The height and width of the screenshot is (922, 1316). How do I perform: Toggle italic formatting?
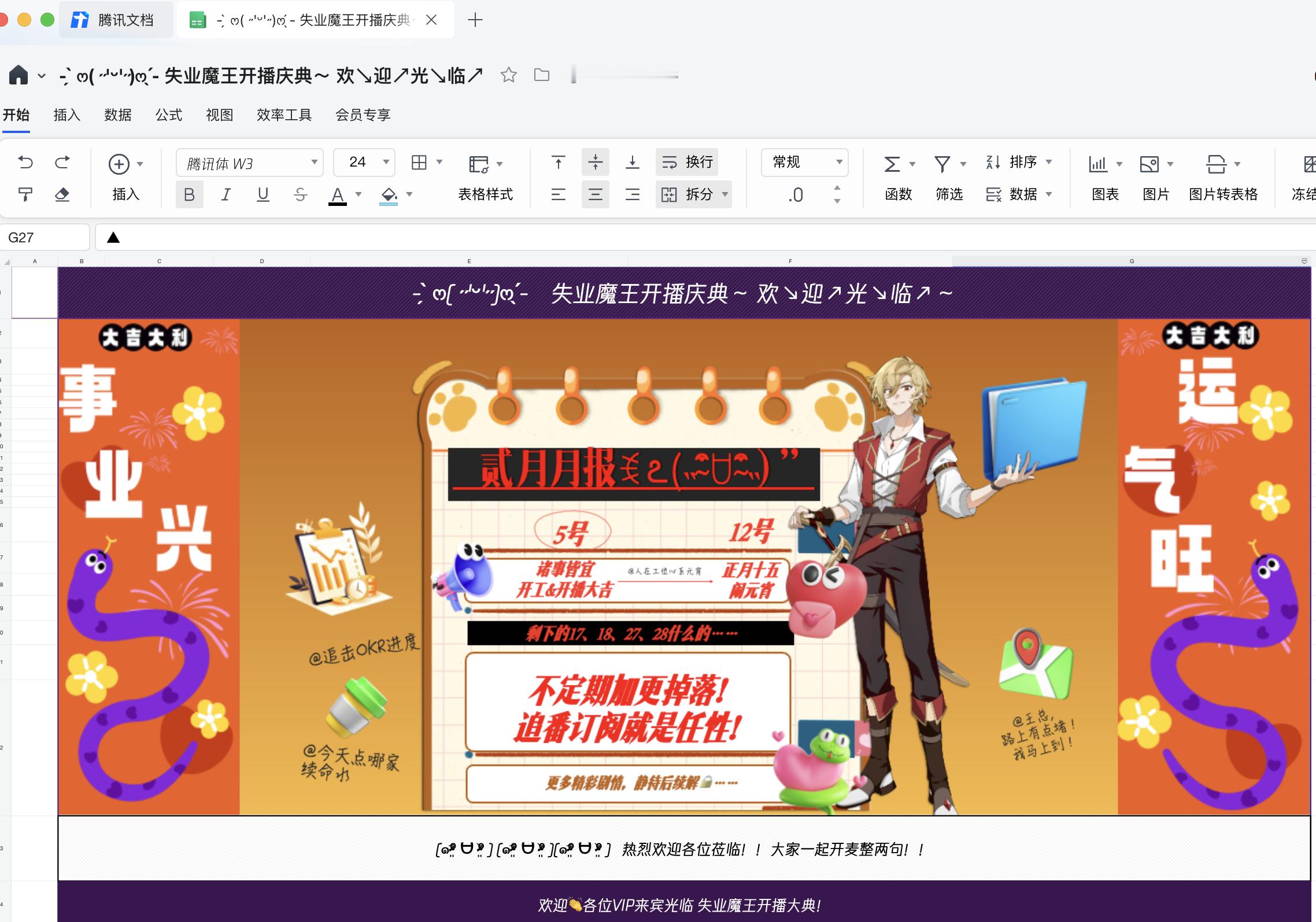pos(226,195)
